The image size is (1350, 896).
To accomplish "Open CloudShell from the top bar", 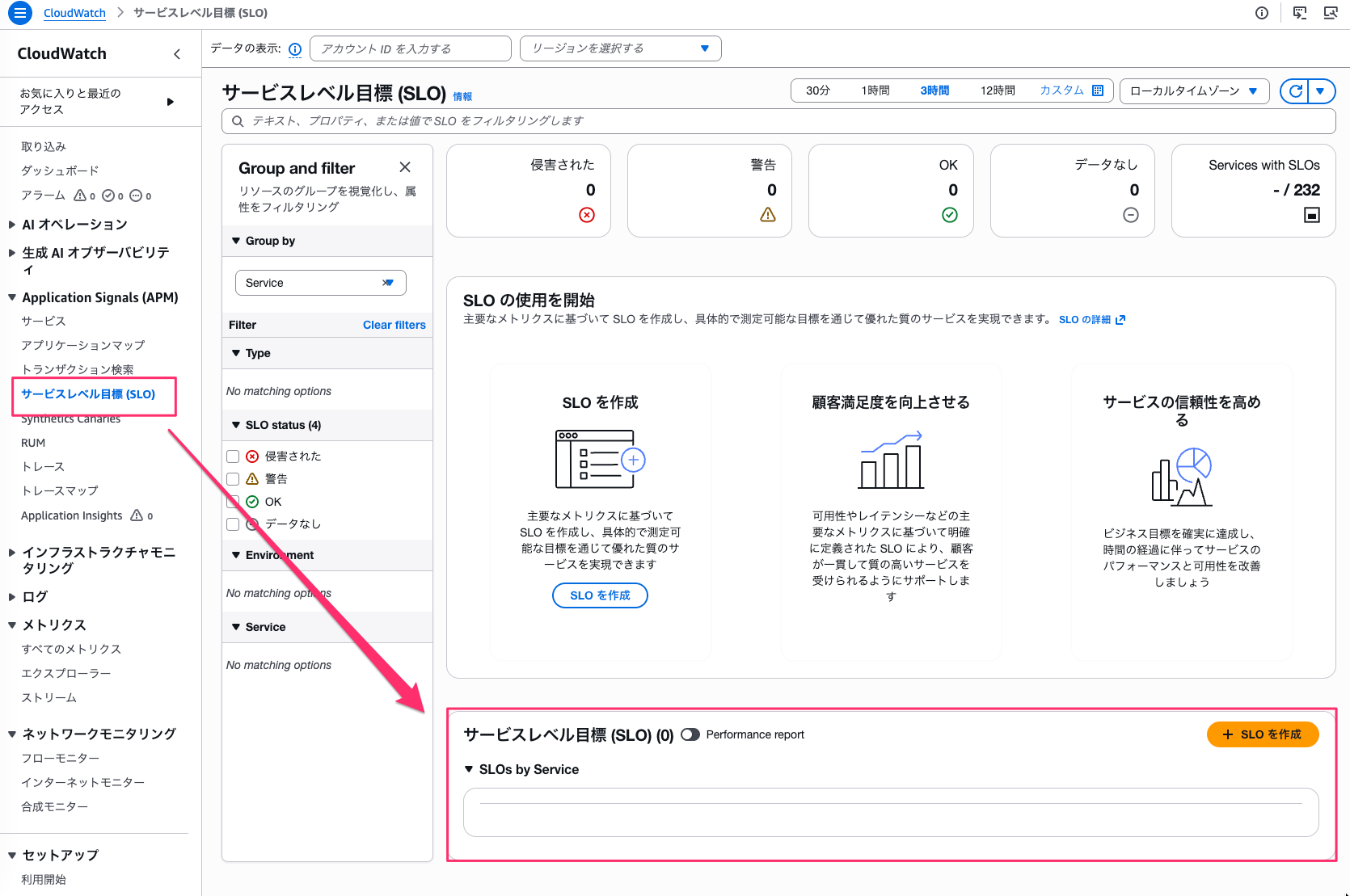I will [x=1300, y=12].
